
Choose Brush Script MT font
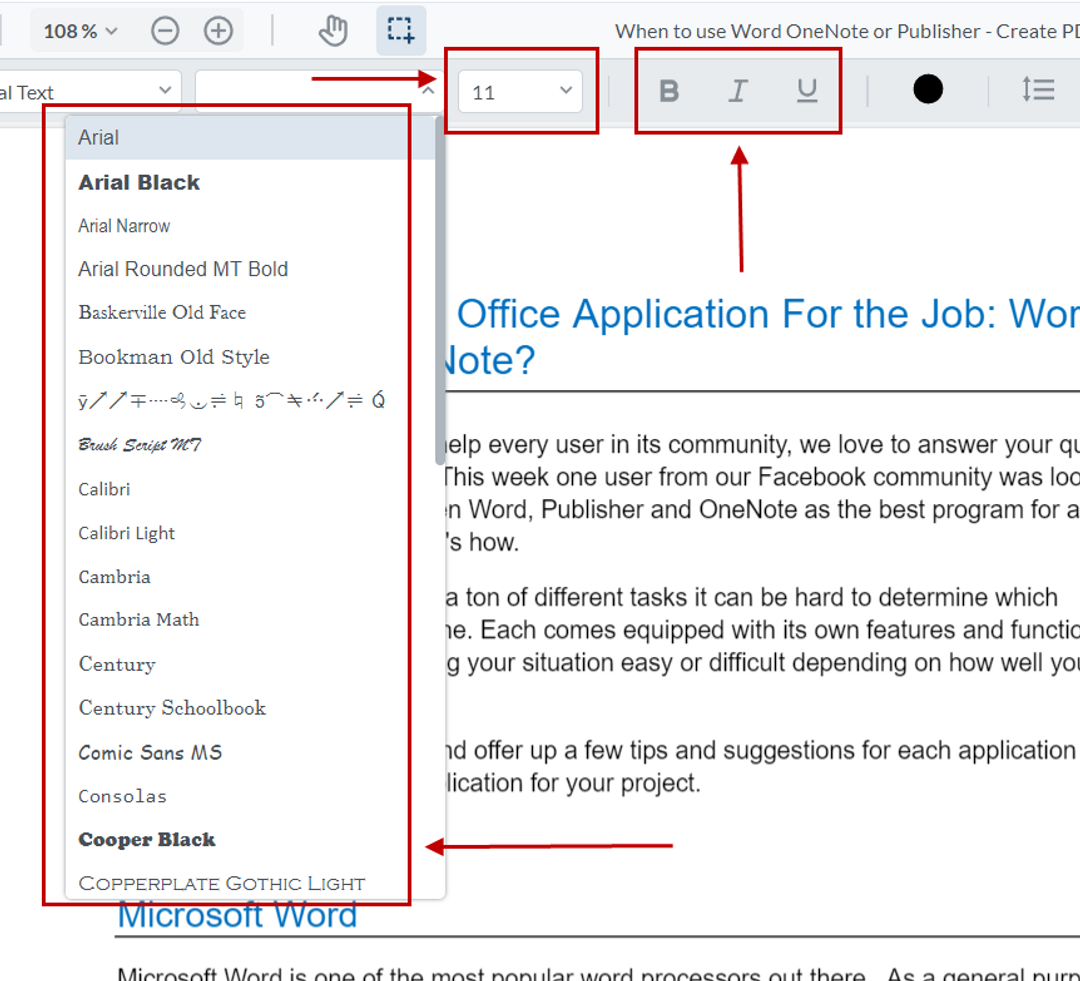coord(250,444)
